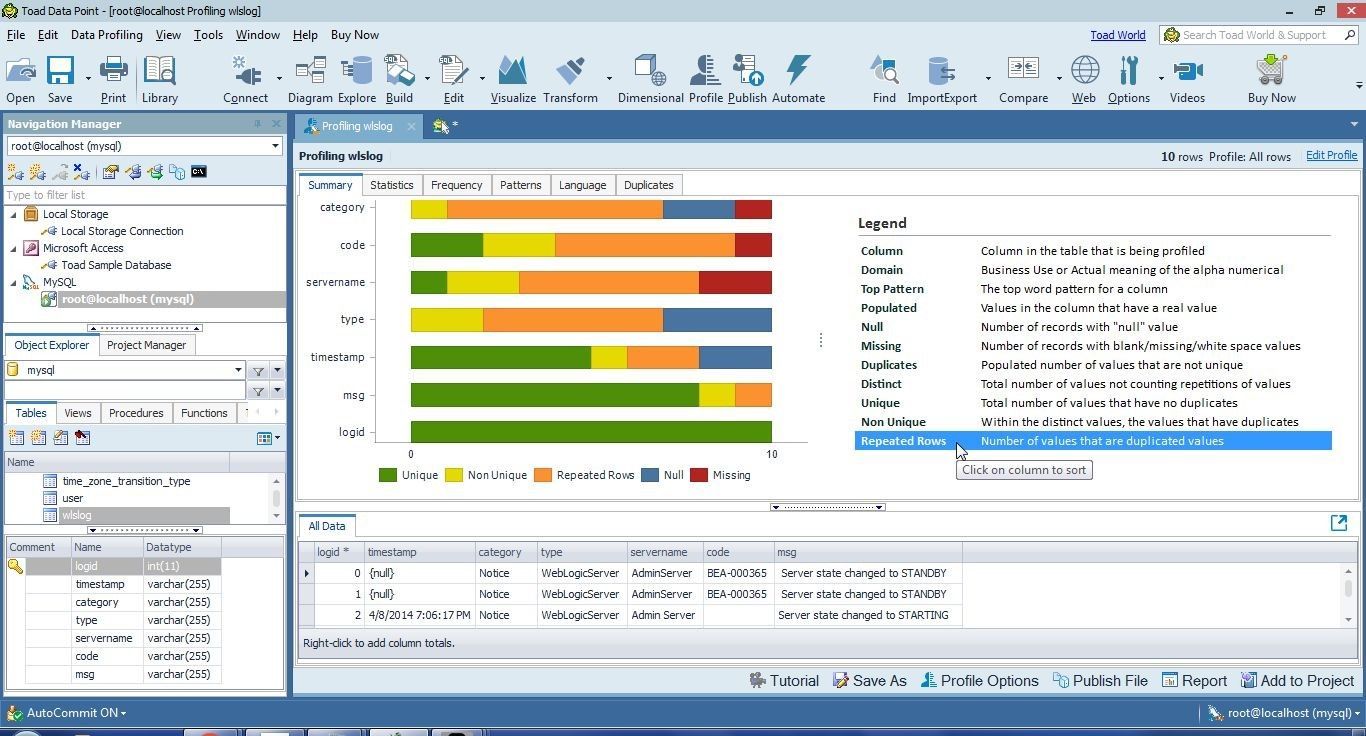Switch to the Project Manager tab

pos(146,345)
